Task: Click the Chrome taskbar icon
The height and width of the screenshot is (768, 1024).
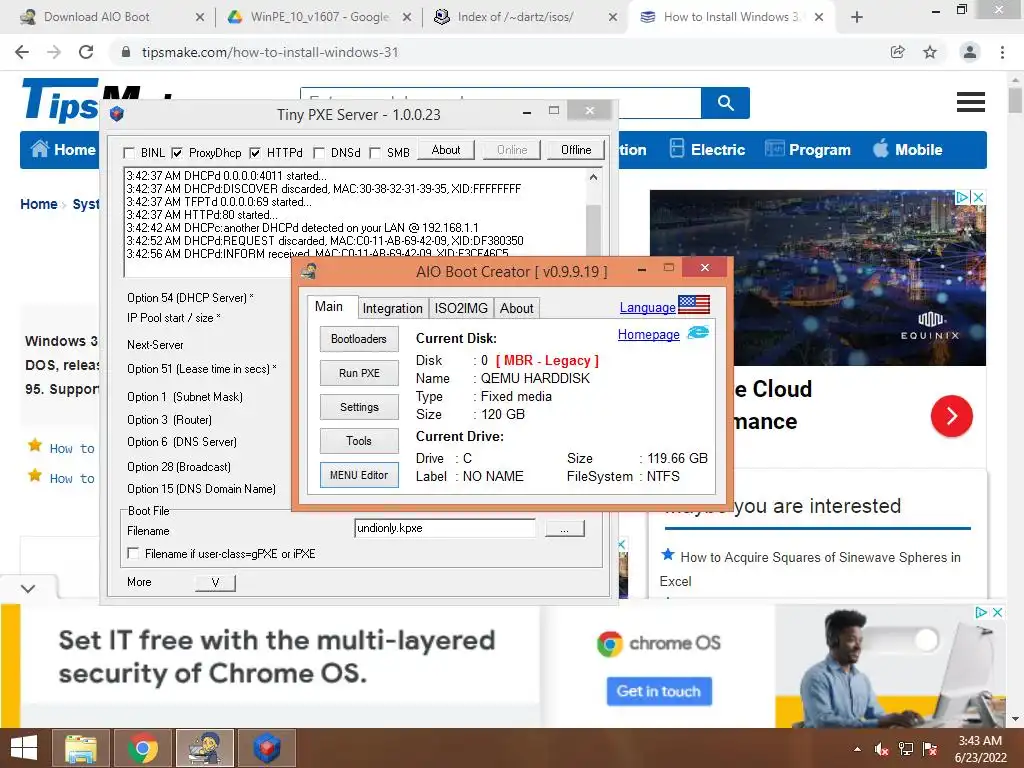Action: 143,748
